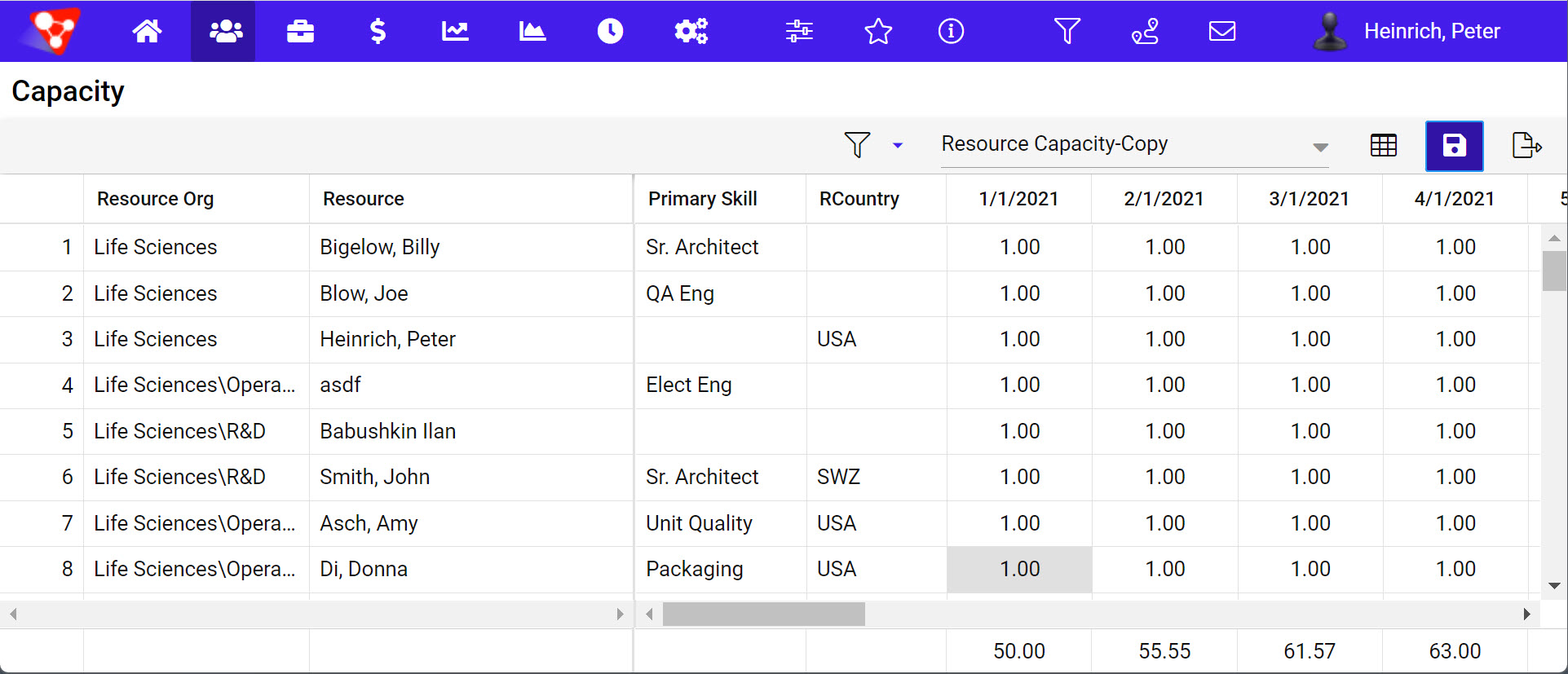Select the 1/1/2021 cell for Di, Donna

1019,569
